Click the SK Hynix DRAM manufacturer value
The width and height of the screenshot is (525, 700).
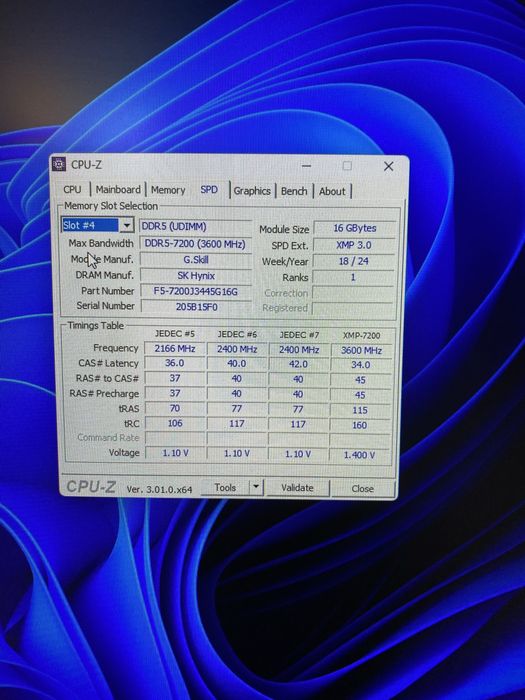[x=196, y=275]
